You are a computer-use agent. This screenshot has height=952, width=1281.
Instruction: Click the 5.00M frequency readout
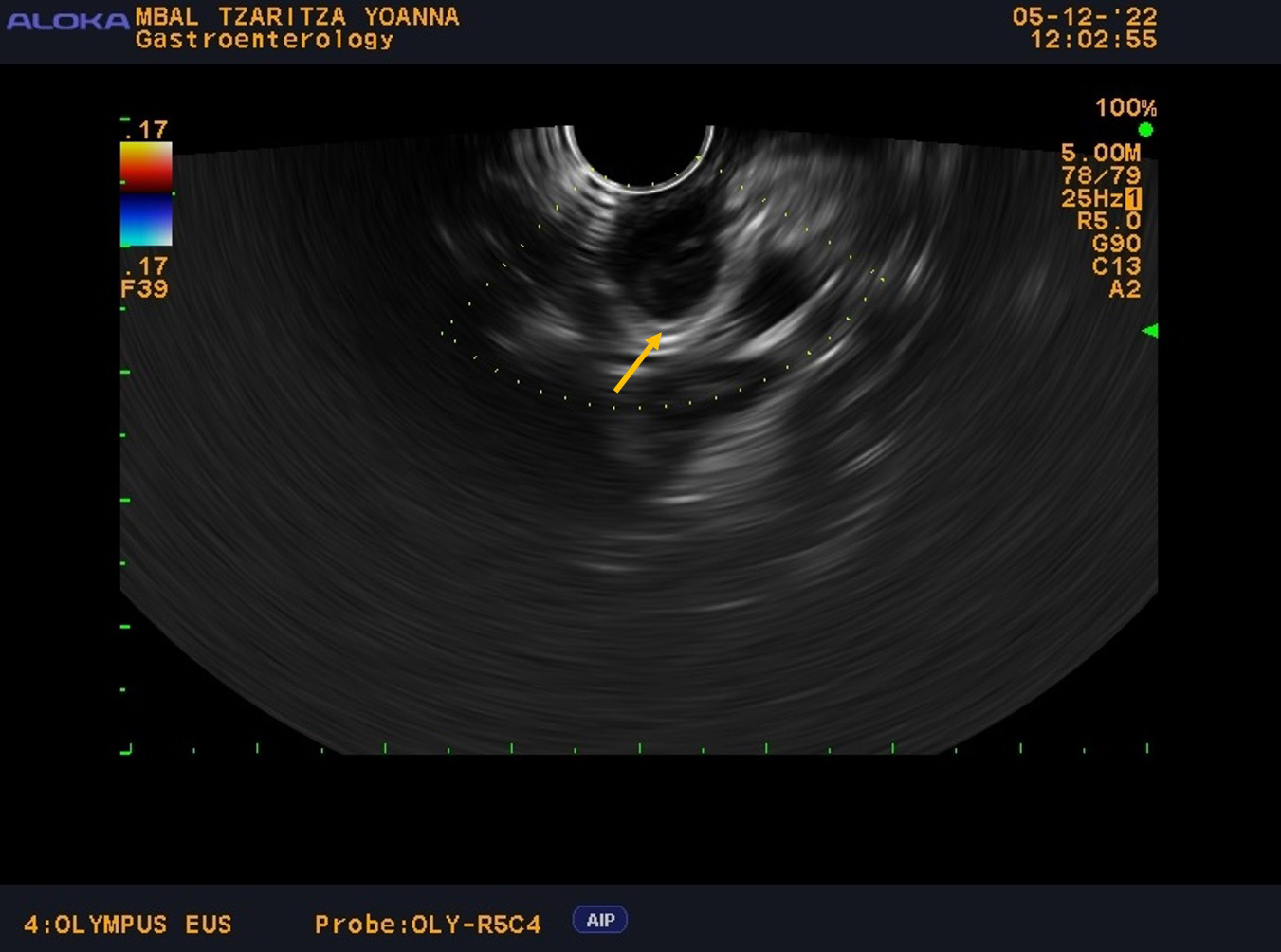(x=1100, y=153)
